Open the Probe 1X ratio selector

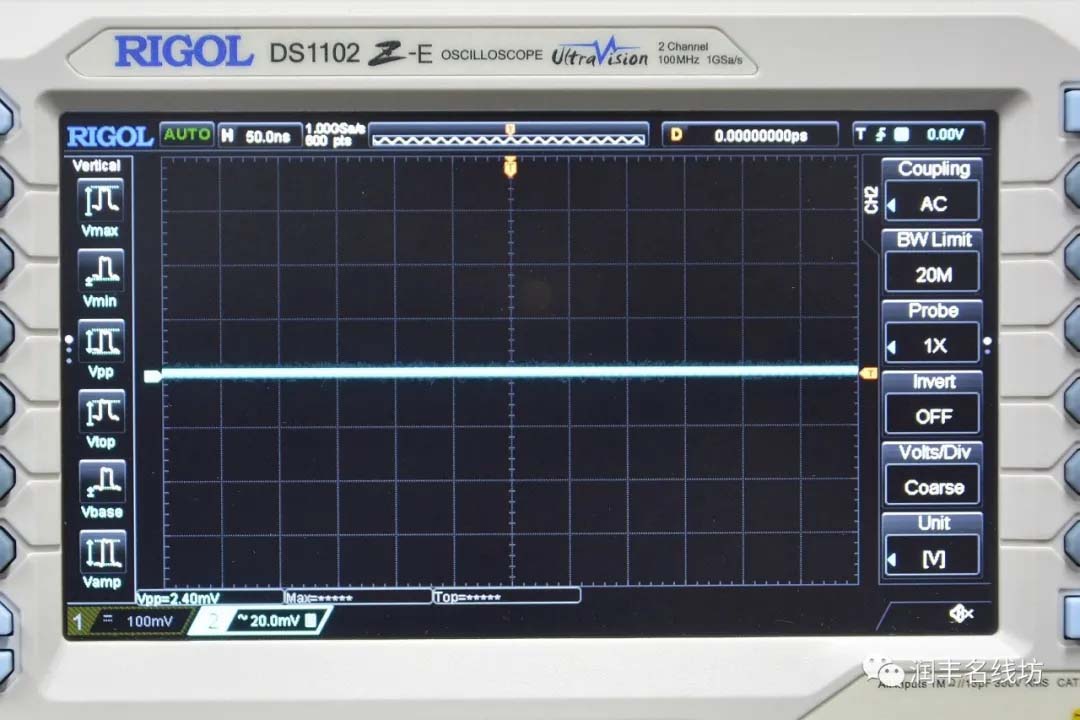coord(932,345)
